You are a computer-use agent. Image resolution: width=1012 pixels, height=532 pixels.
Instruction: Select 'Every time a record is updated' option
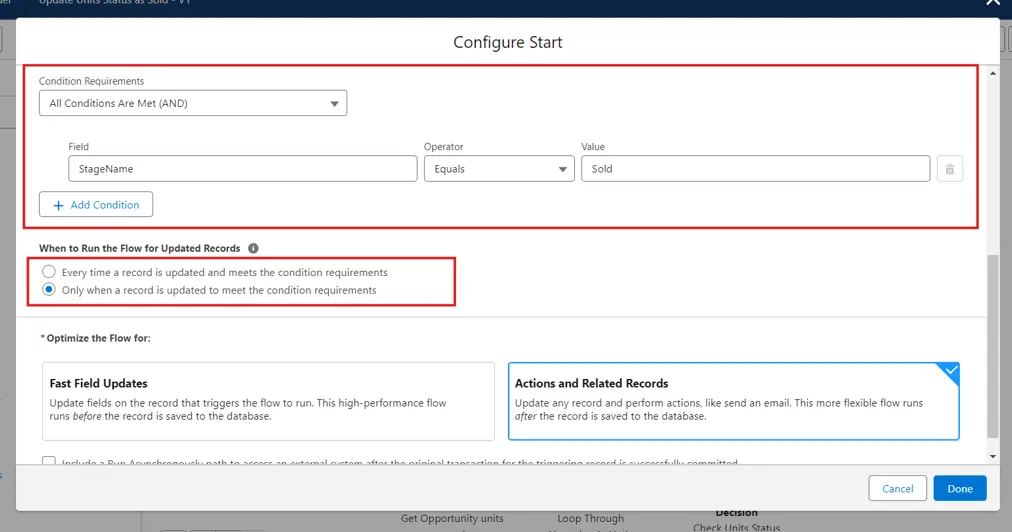(49, 272)
